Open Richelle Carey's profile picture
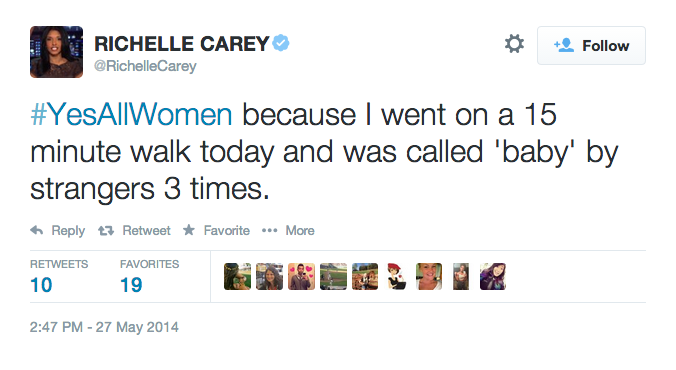Viewport: 676px width, 370px height. [56, 52]
